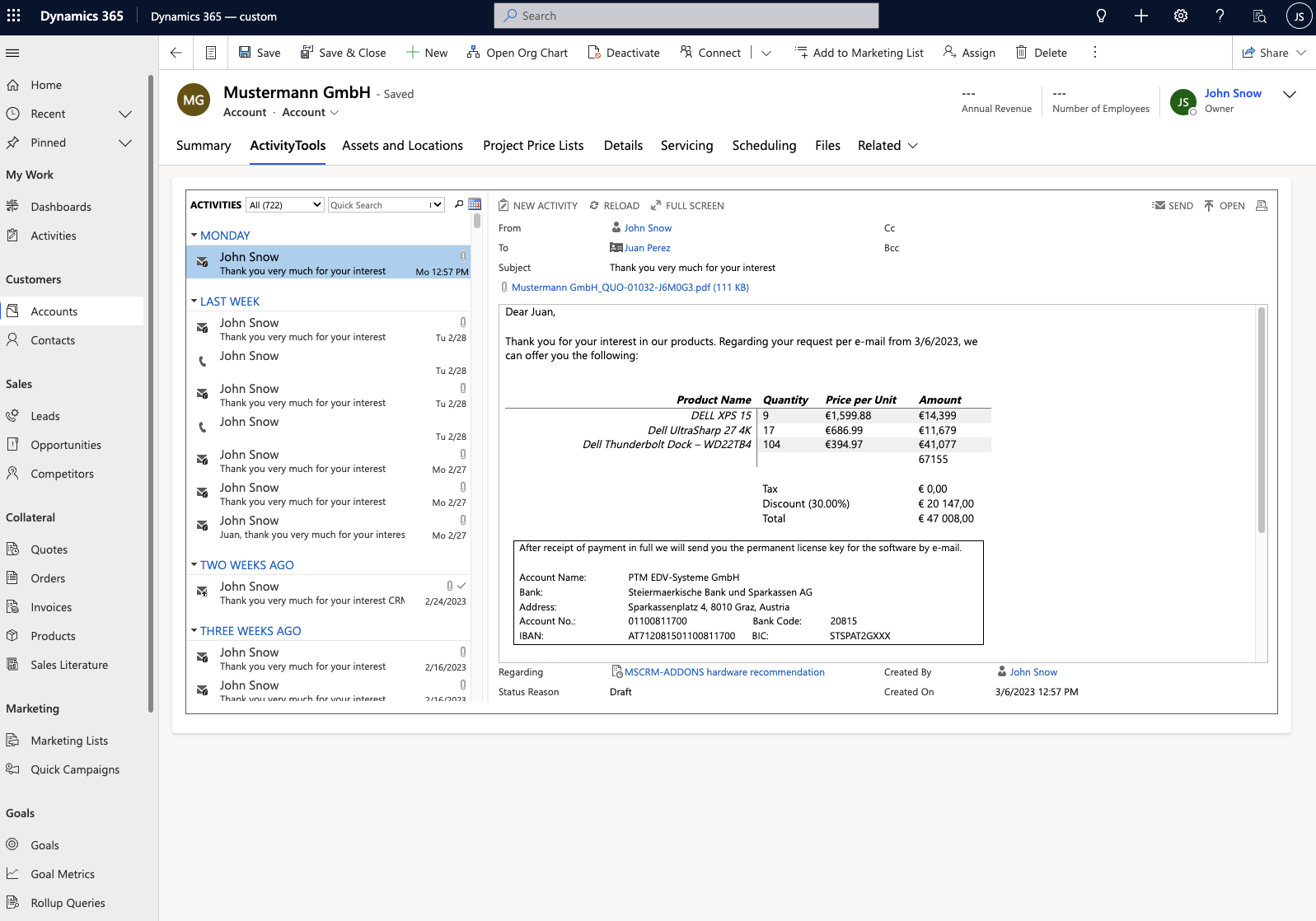Open Juan Perez recipient link
Viewport: 1316px width, 921px height.
[647, 248]
